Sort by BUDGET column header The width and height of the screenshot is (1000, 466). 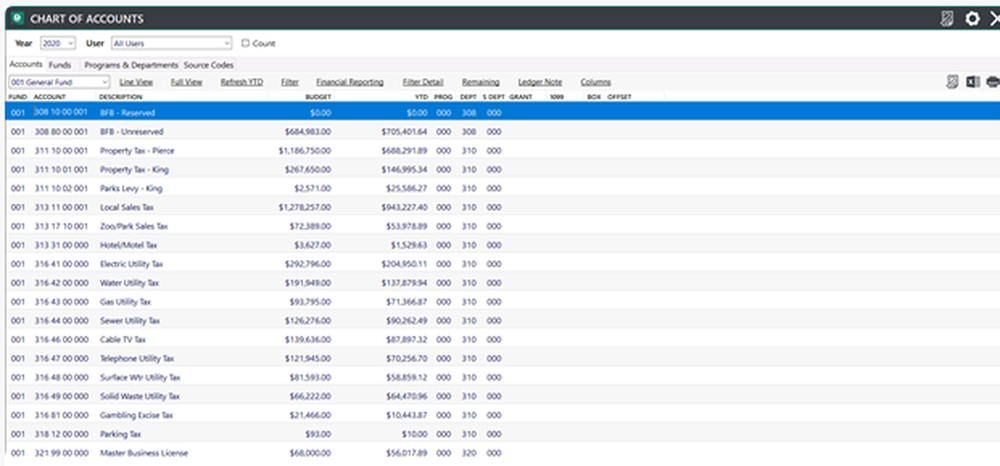pos(318,97)
